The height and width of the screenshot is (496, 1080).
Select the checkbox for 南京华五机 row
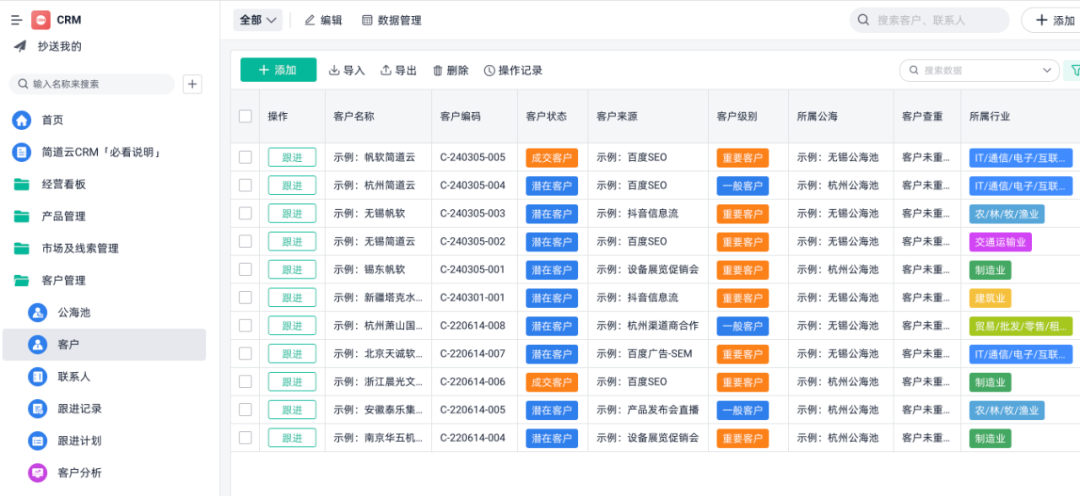[245, 438]
